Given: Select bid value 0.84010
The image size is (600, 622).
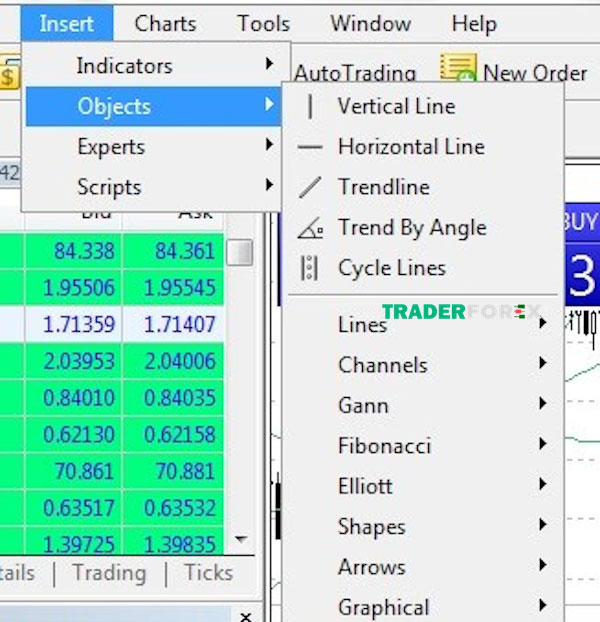Looking at the screenshot, I should 79,398.
